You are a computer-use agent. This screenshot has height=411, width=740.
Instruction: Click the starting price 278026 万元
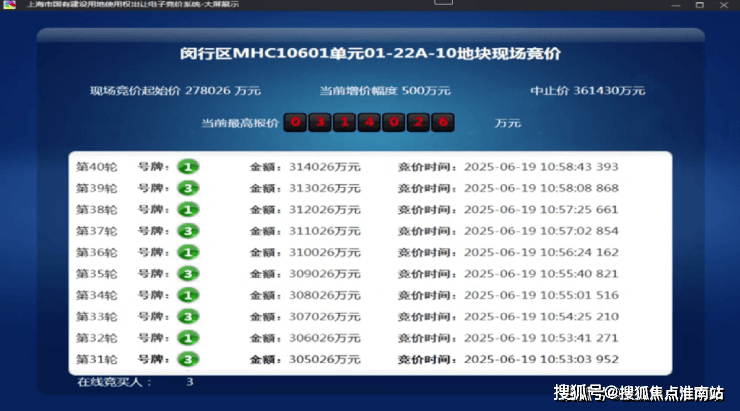click(223, 91)
